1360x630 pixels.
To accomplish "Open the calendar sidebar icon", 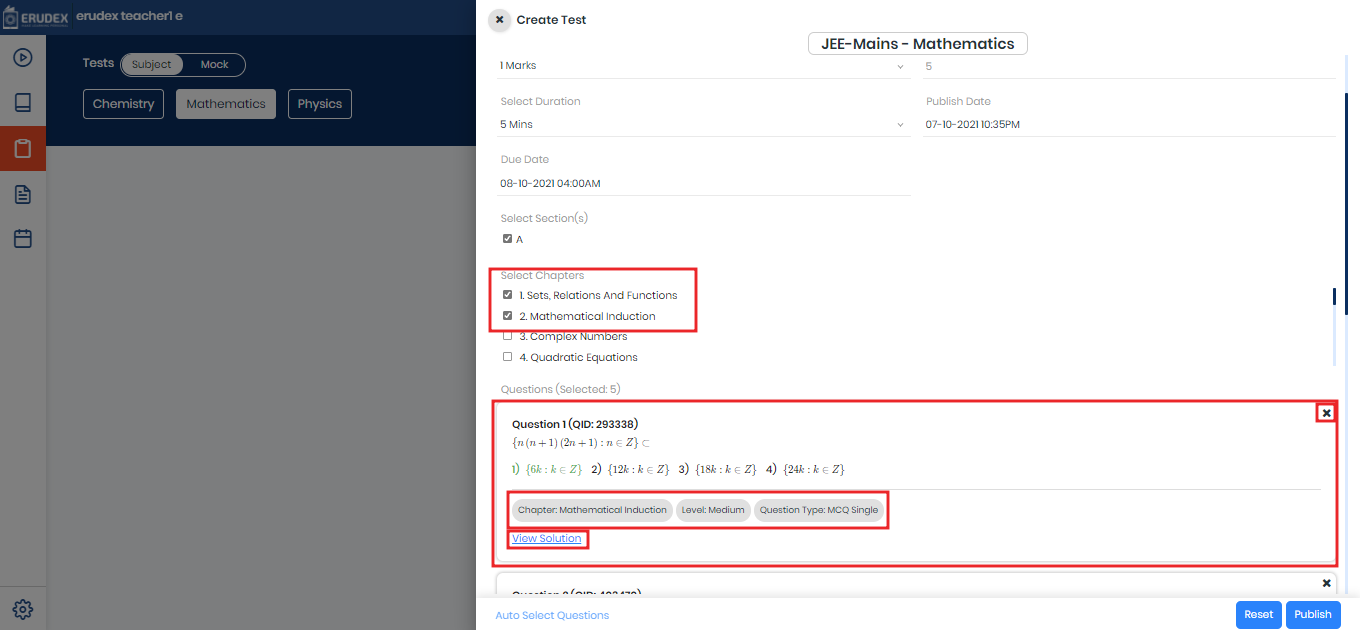I will 23,239.
